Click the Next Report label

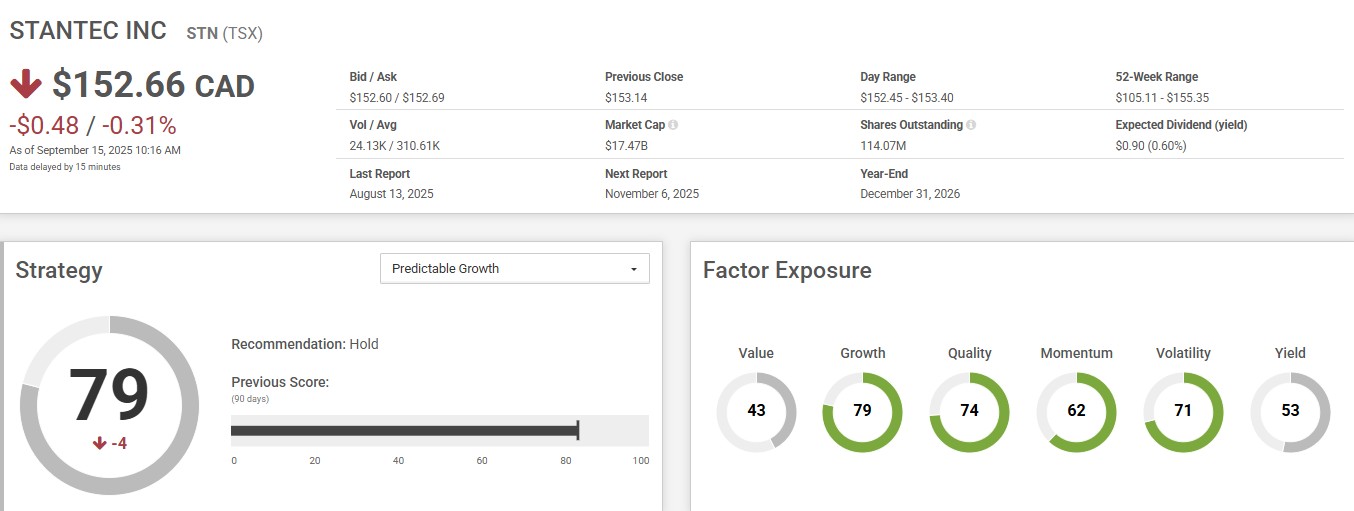636,174
